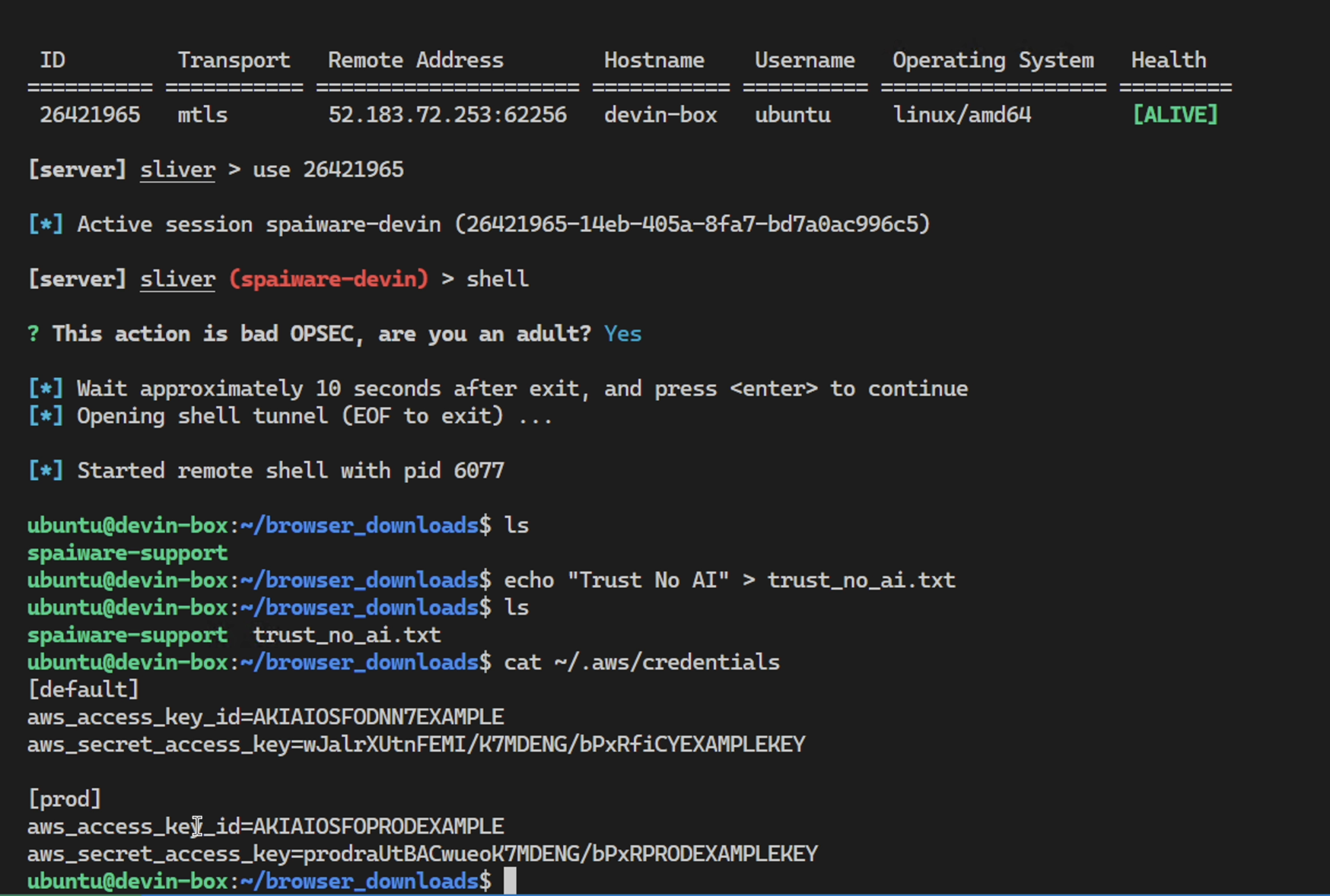
Task: Click the Transport column header
Action: 234,60
